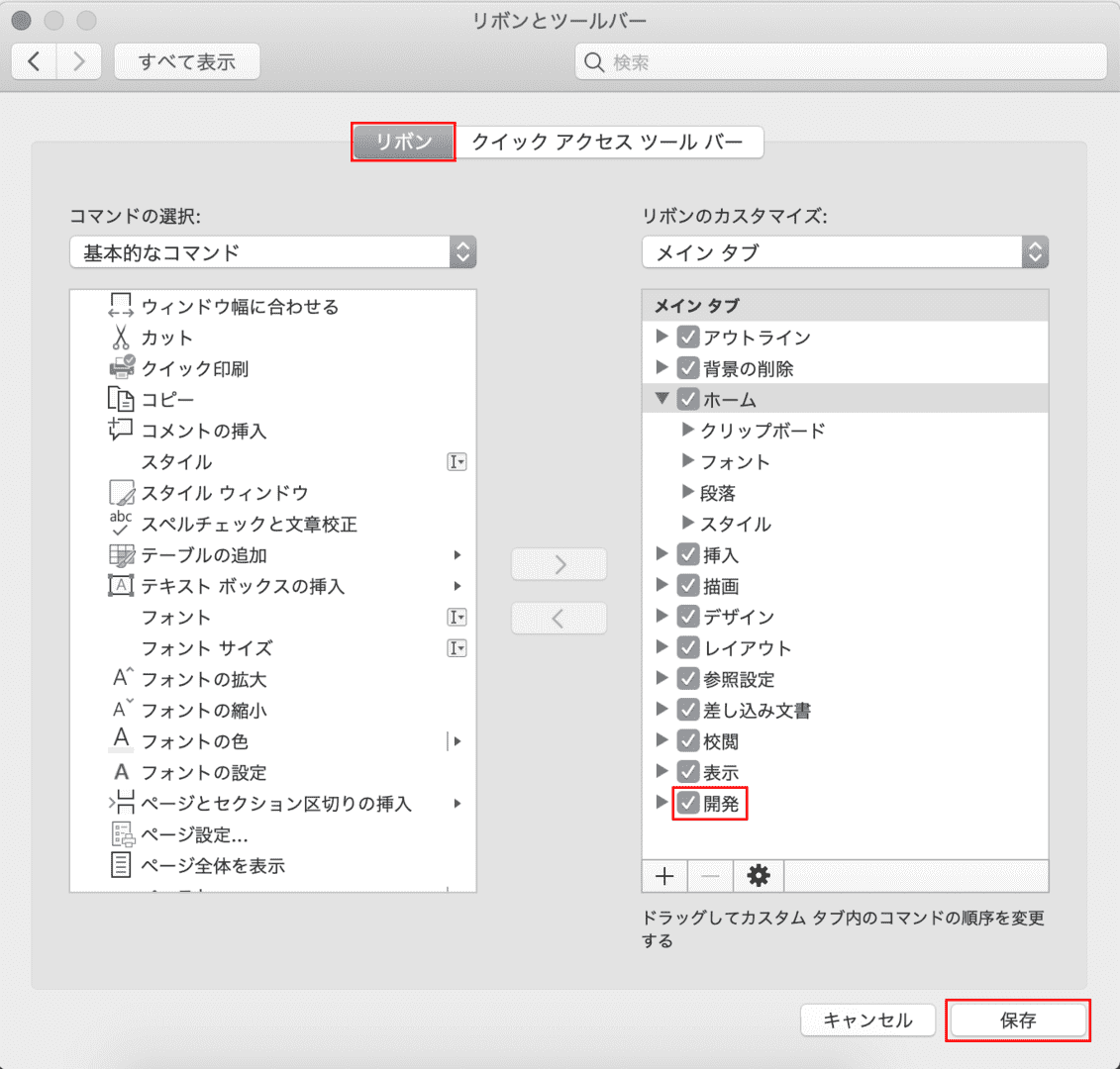Click the コメントの挿入 icon
Viewport: 1120px width, 1069px height.
coord(120,430)
